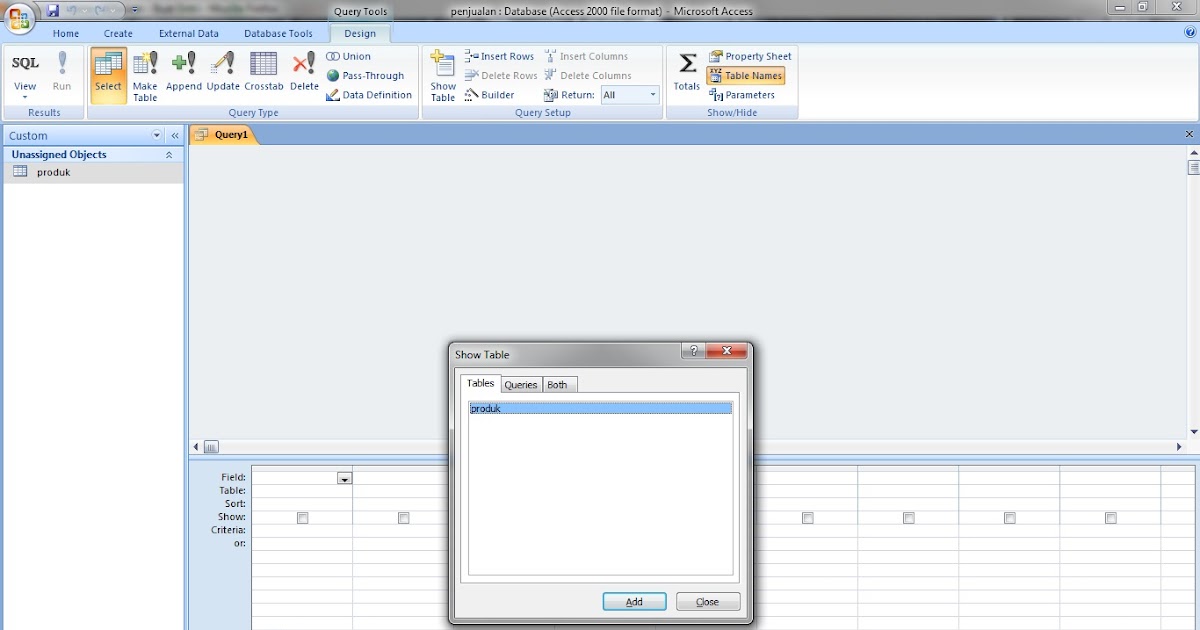The height and width of the screenshot is (630, 1200).
Task: Select the Union query option
Action: pos(349,56)
